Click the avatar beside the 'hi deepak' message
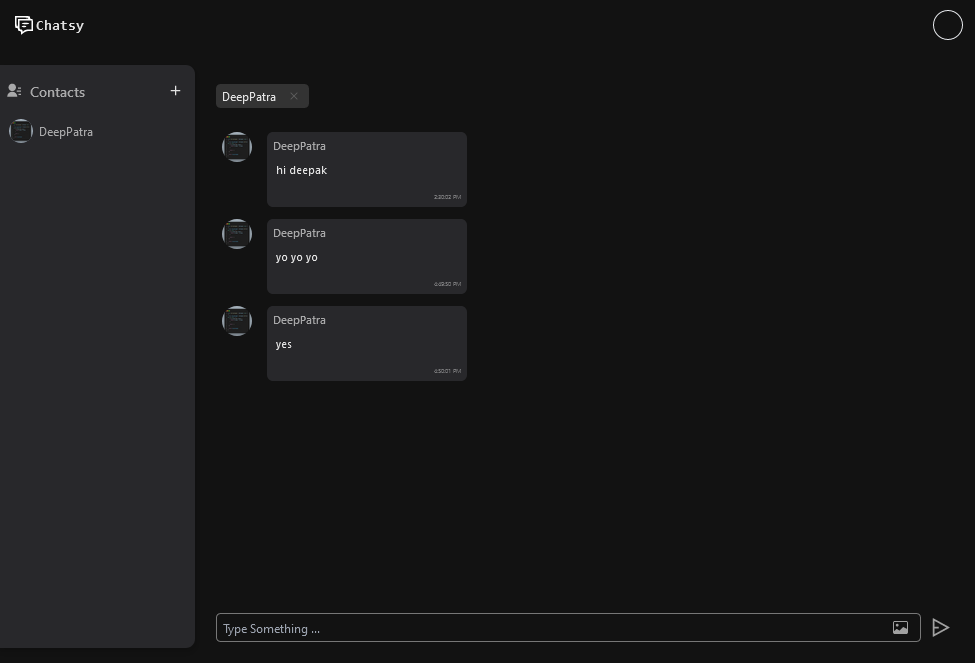Viewport: 975px width, 663px height. 237,147
